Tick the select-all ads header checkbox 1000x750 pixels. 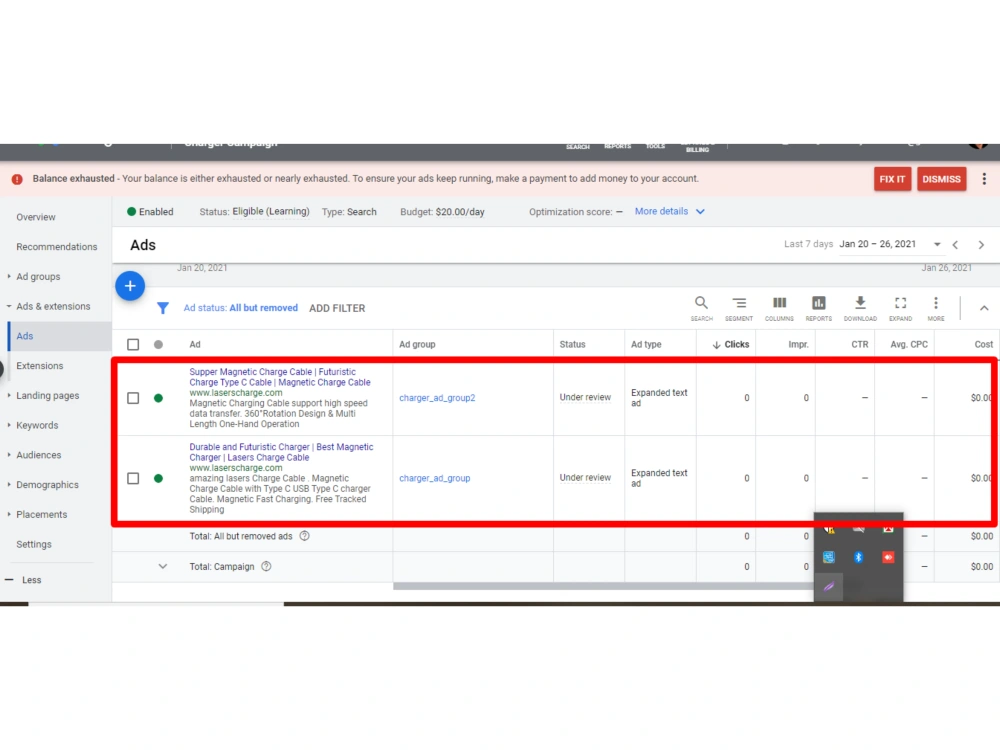pos(133,344)
